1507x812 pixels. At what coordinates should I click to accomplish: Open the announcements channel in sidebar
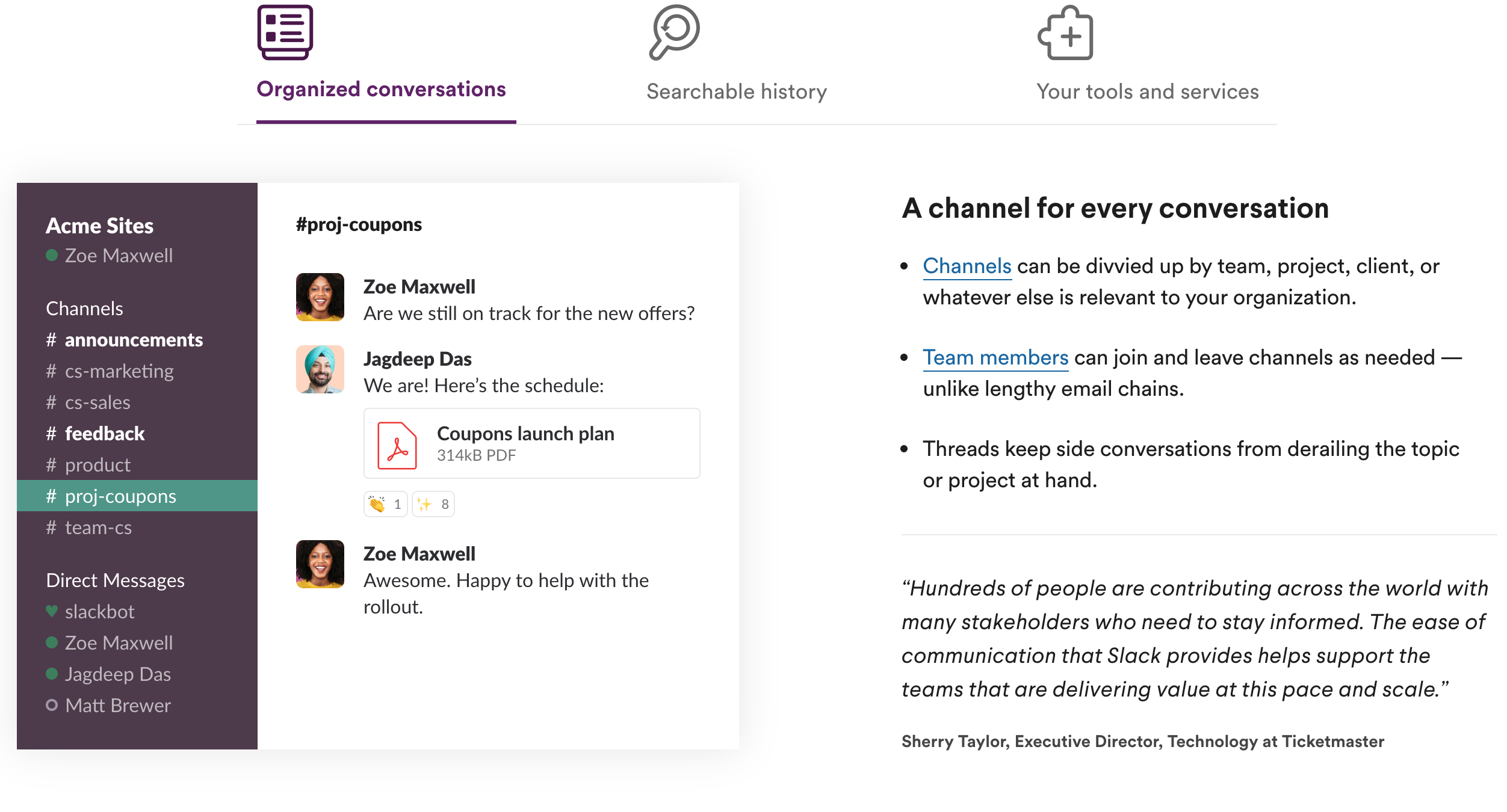134,340
